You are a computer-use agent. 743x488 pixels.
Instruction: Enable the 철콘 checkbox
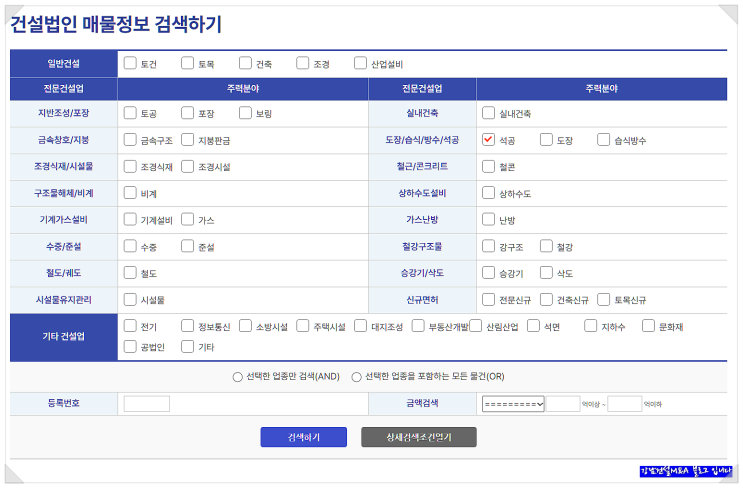(x=489, y=166)
